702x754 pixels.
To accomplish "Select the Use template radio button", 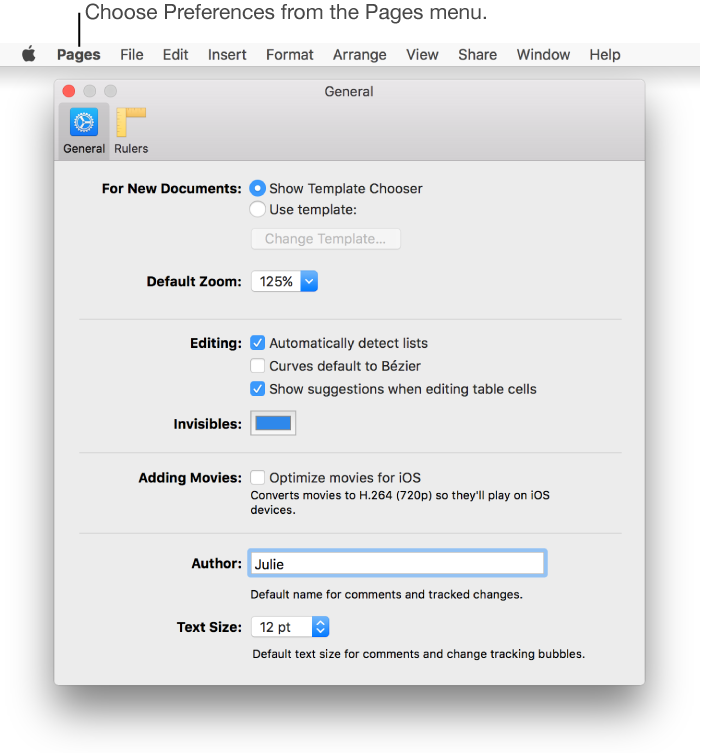I will coord(258,209).
